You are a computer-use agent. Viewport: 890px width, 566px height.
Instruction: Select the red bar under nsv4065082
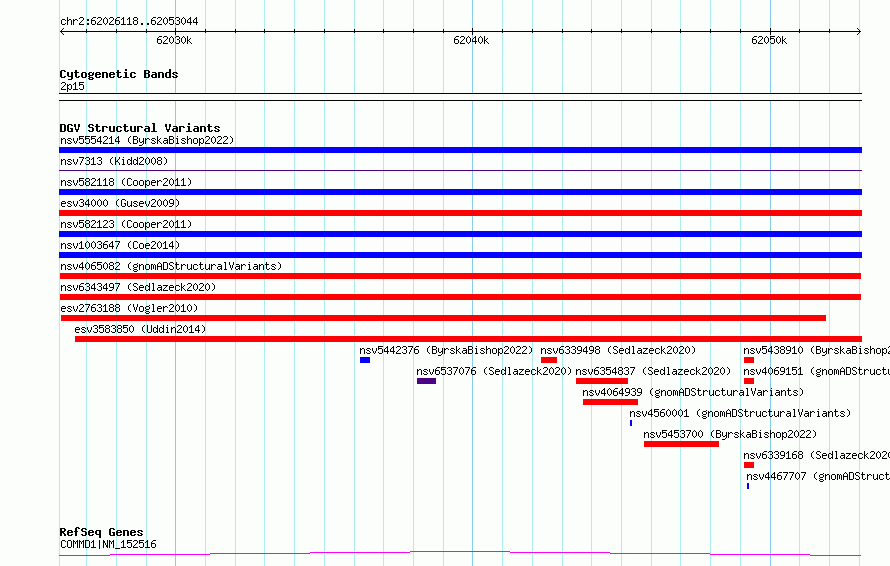click(460, 276)
